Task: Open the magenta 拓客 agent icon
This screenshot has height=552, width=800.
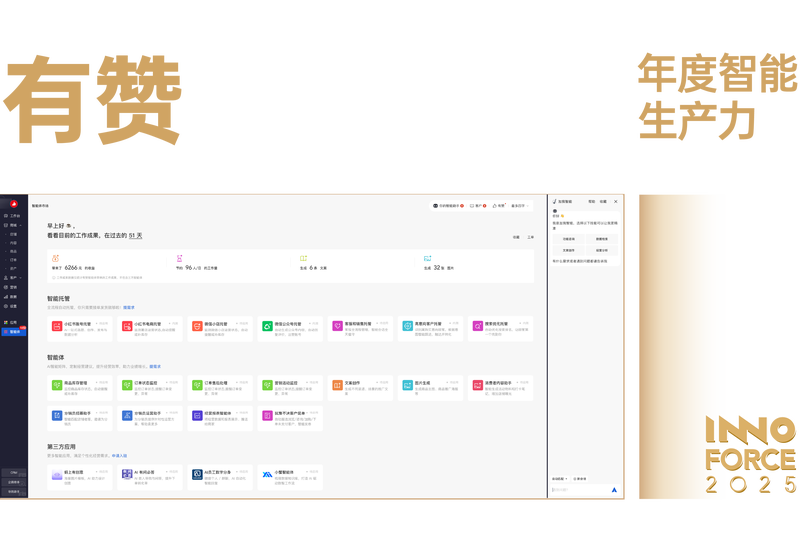Action: tap(267, 416)
